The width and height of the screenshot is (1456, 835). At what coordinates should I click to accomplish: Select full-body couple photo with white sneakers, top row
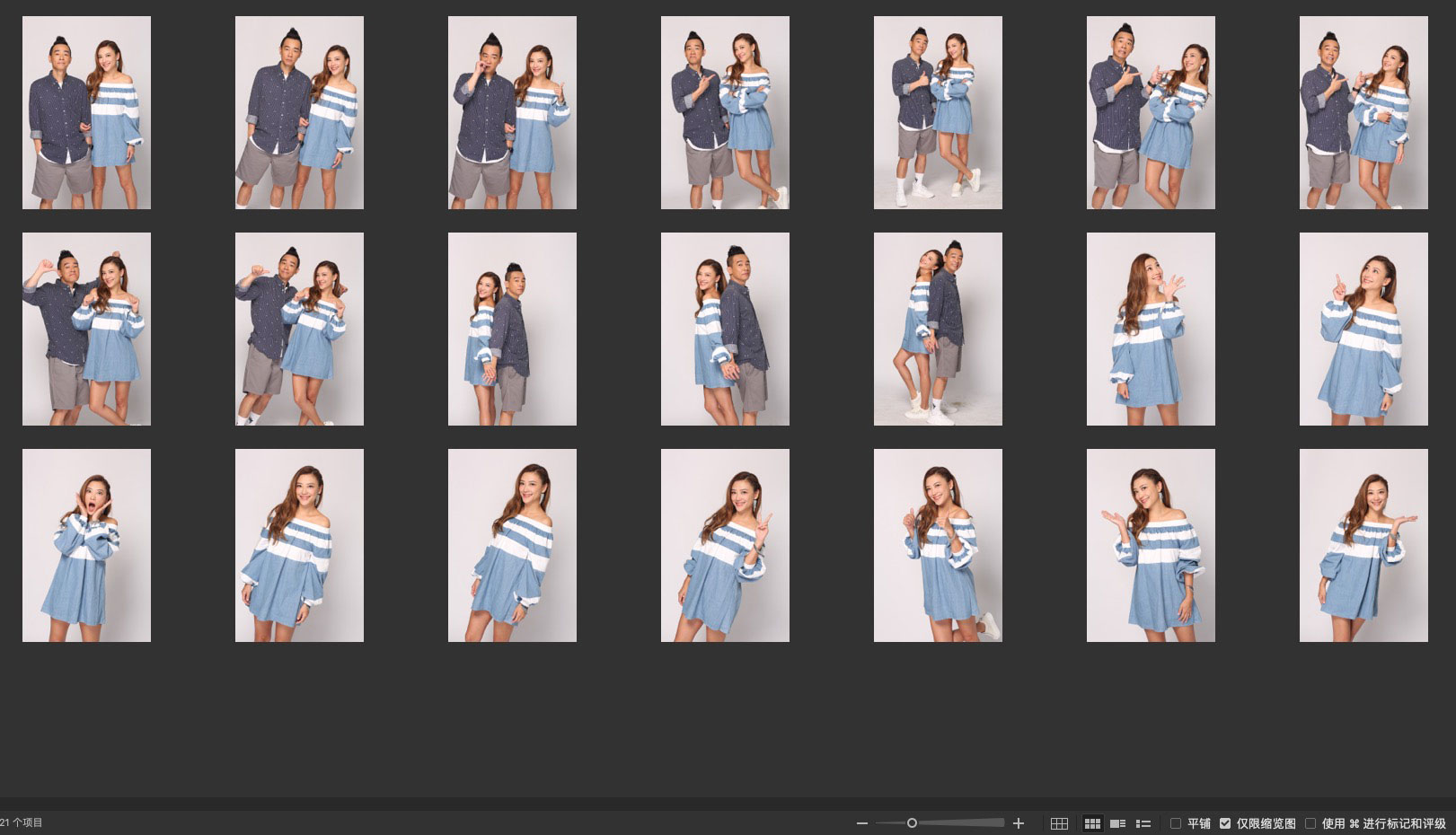click(x=938, y=112)
